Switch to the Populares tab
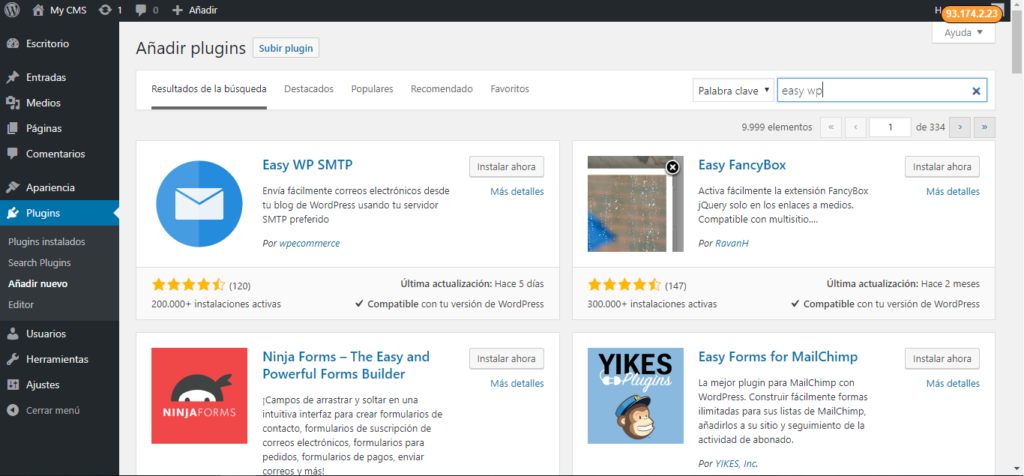Viewport: 1024px width, 476px height. coord(372,89)
